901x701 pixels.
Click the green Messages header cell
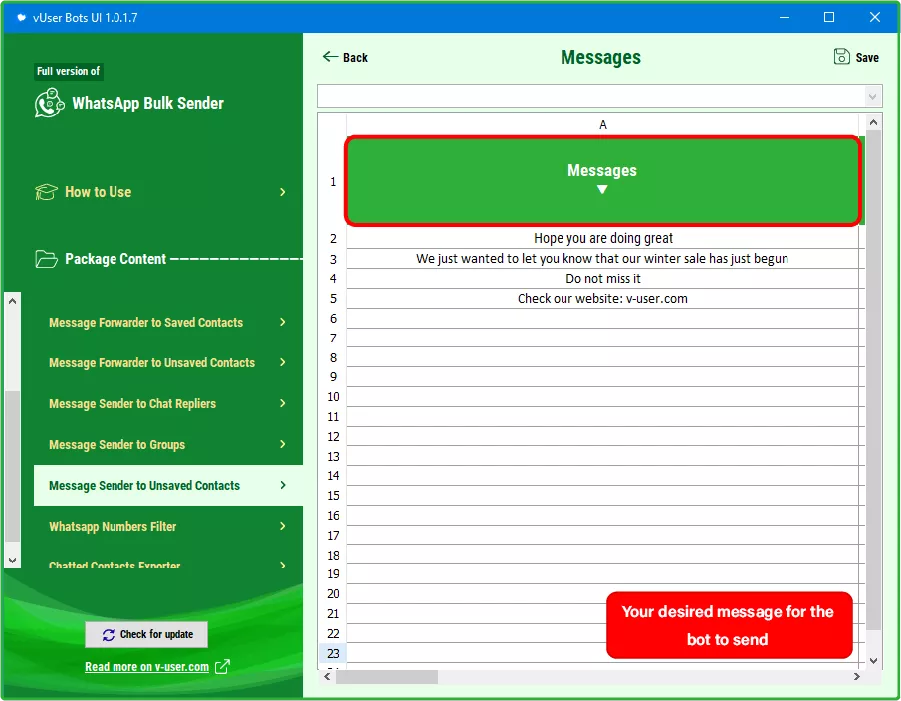pyautogui.click(x=603, y=181)
